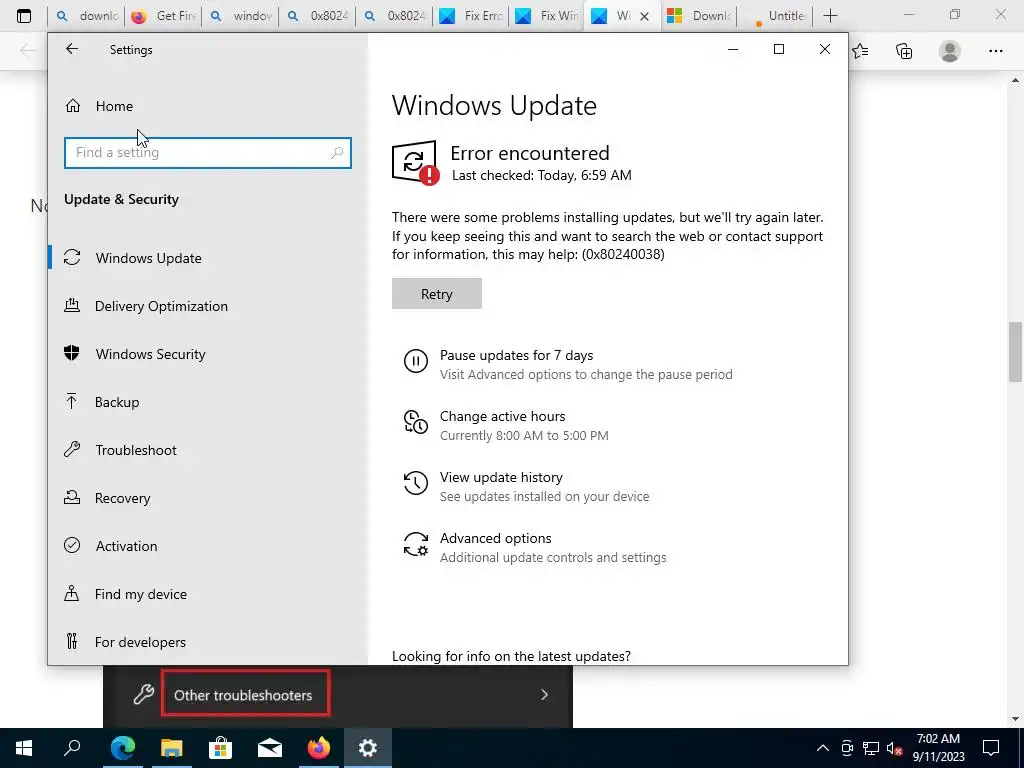Open Edge tab actions menu icon
The image size is (1024, 768).
24,16
